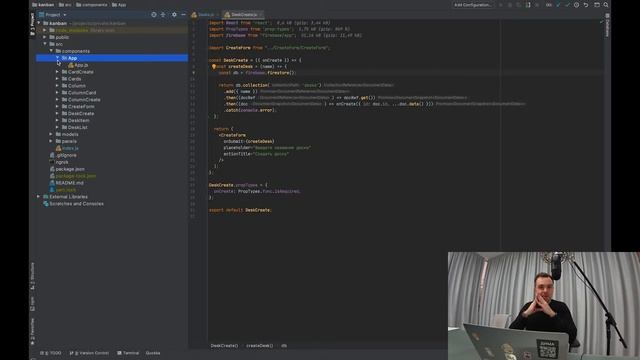This screenshot has width=640, height=360.
Task: Select the Cards folder
Action: [x=71, y=79]
